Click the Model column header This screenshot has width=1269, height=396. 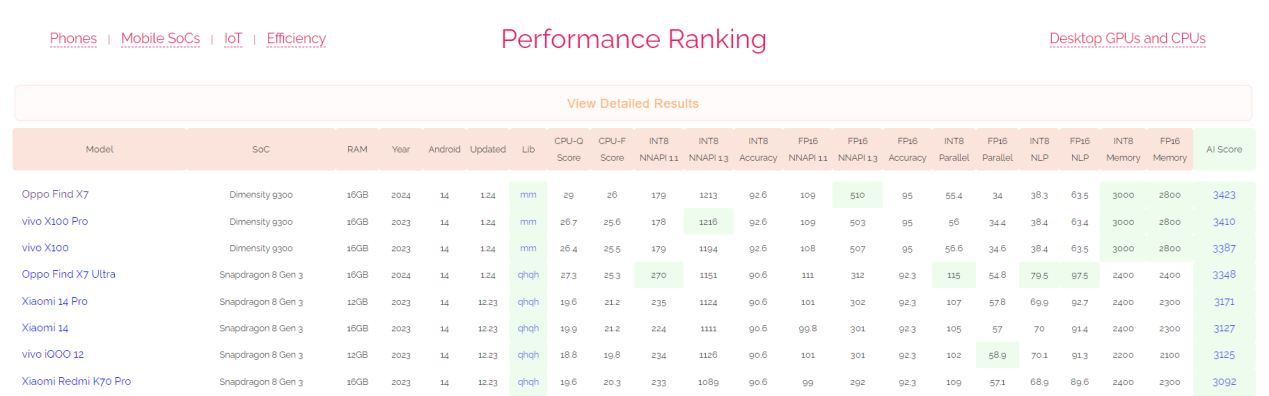click(x=100, y=149)
